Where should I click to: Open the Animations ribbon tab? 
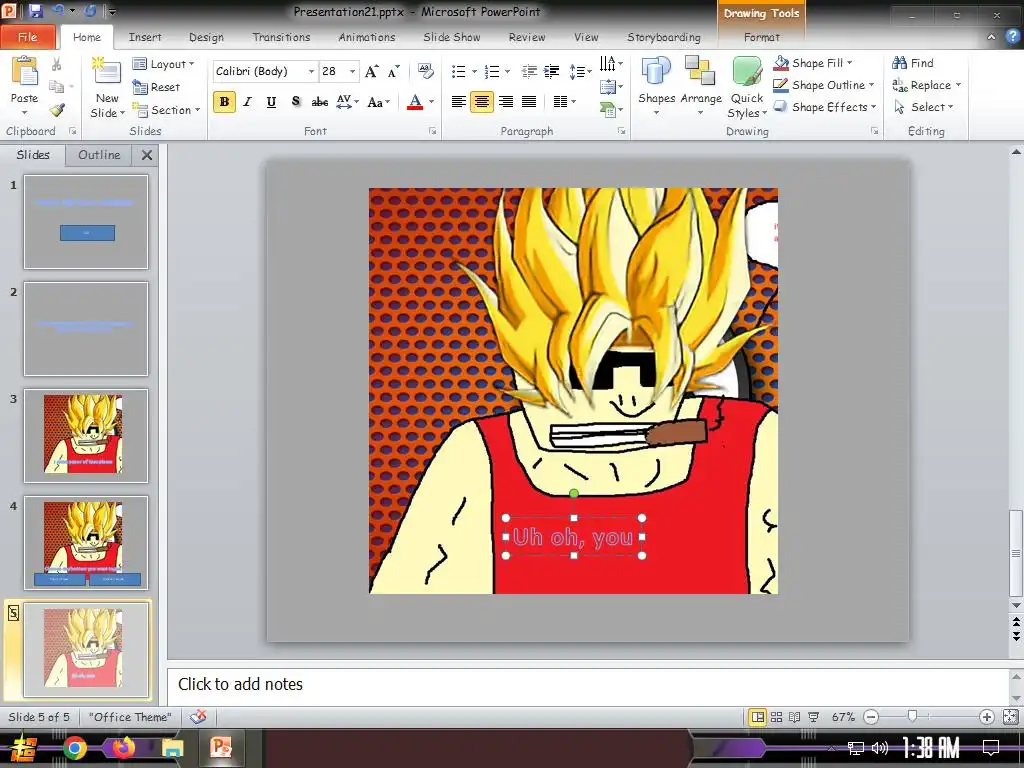click(x=366, y=37)
